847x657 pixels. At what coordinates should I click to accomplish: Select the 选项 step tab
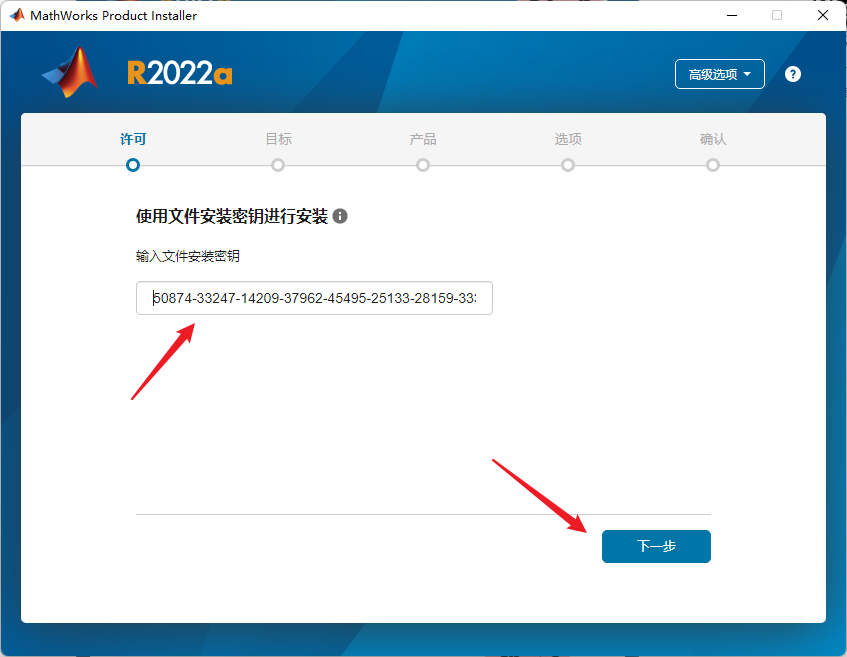(568, 139)
